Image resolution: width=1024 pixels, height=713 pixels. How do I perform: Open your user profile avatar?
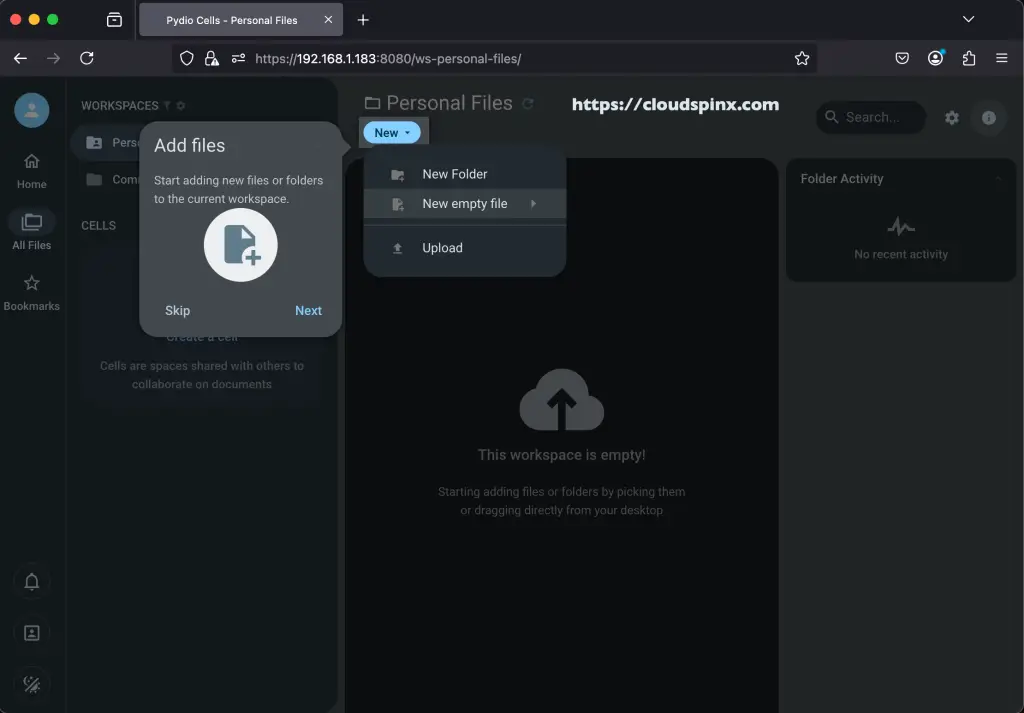(x=31, y=110)
